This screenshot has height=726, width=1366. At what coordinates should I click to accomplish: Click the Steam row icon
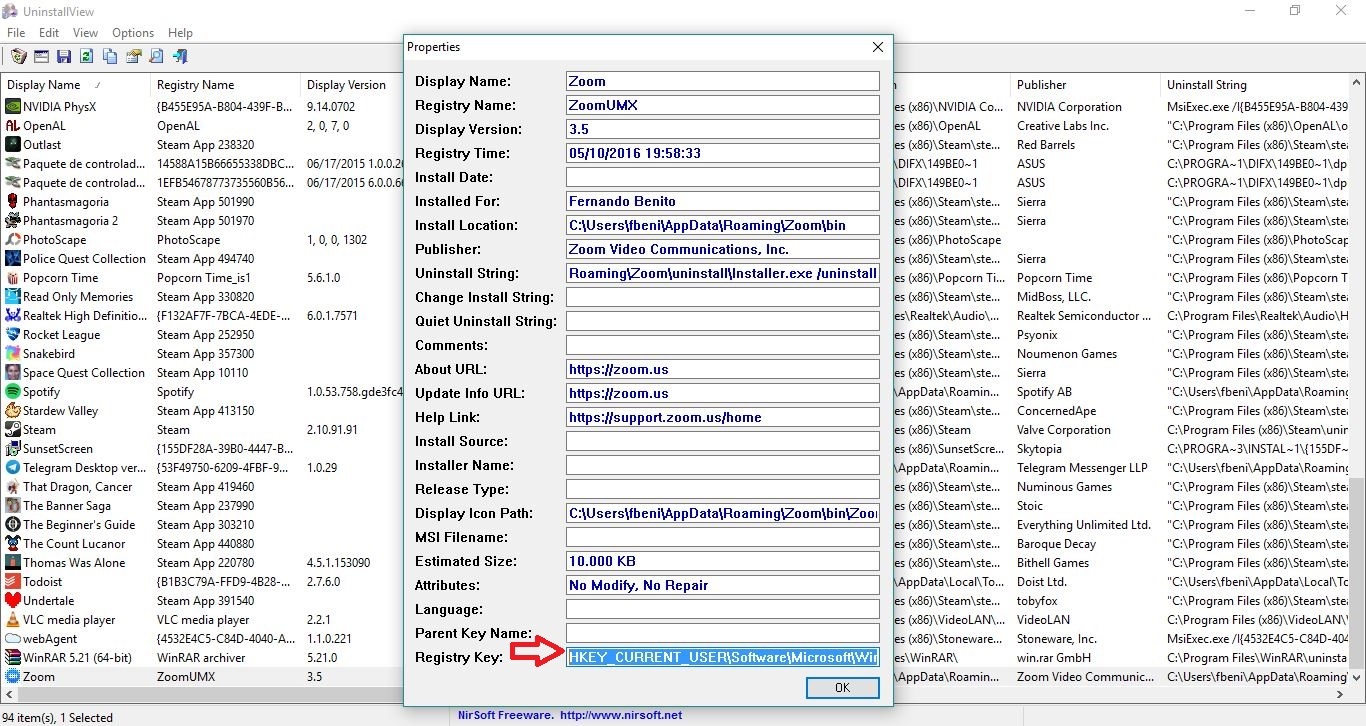(x=13, y=430)
